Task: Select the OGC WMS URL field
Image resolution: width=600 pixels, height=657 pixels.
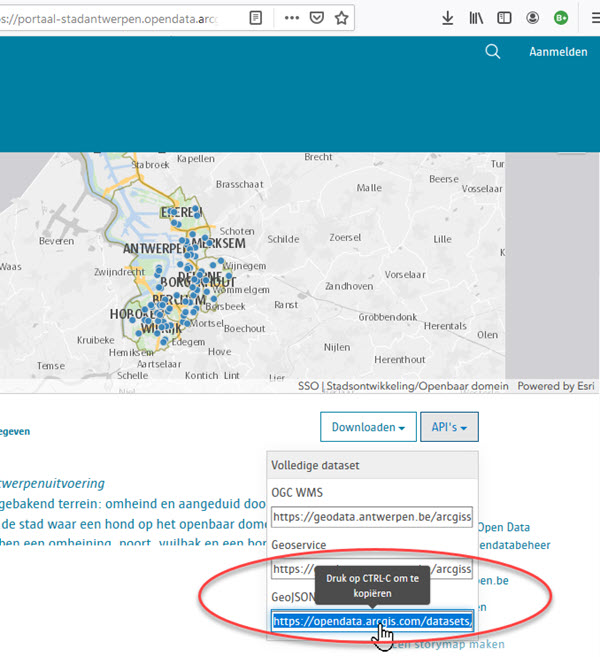Action: coord(372,517)
